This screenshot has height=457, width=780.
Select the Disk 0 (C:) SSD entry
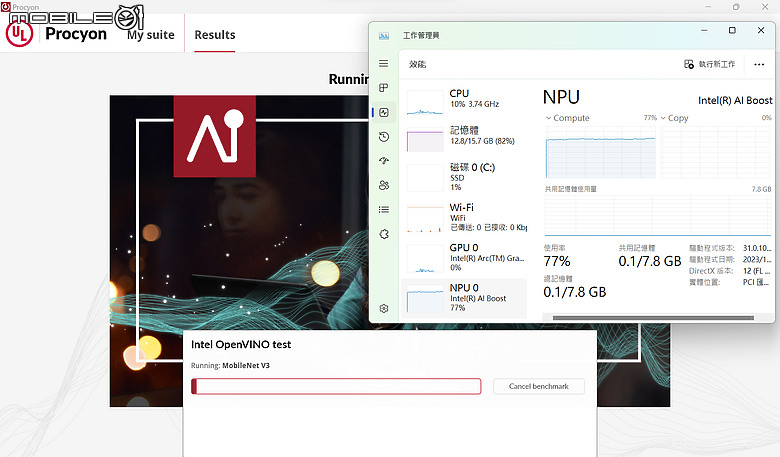tap(466, 177)
